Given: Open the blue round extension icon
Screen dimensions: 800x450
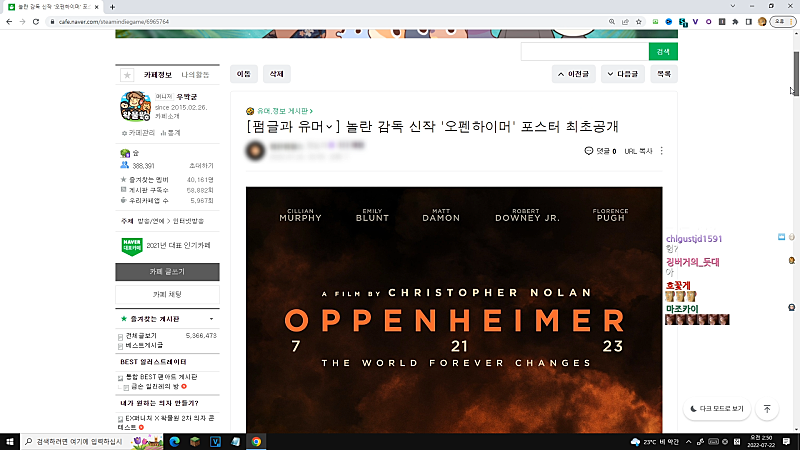Looking at the screenshot, I should (x=669, y=22).
